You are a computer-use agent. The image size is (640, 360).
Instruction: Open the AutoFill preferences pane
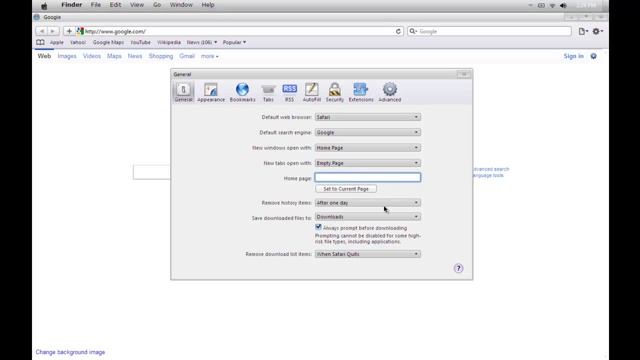tap(311, 92)
